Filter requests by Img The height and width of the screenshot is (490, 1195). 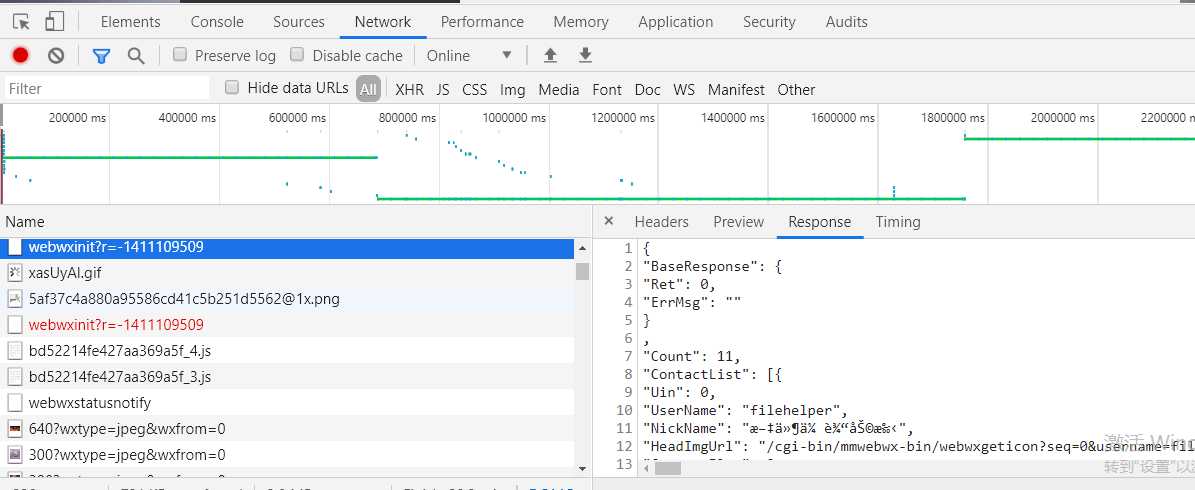coord(512,90)
